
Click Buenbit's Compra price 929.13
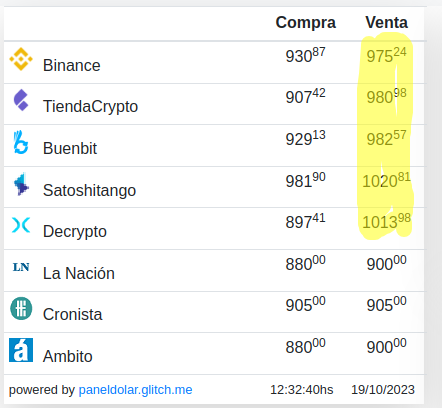pos(306,138)
